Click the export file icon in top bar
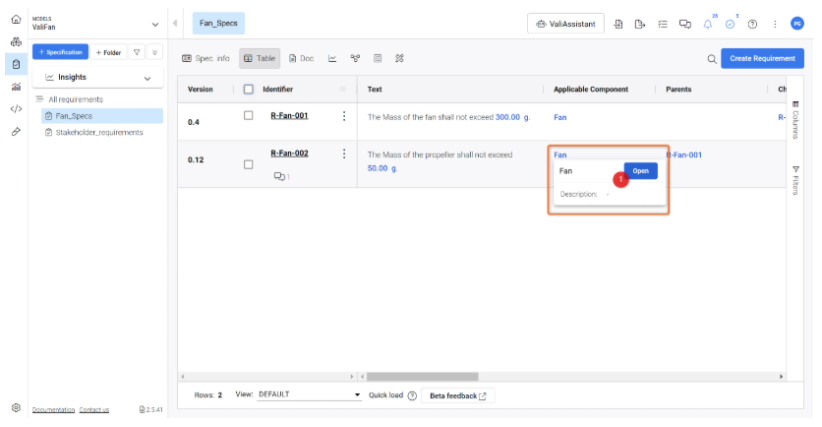This screenshot has height=427, width=822. (x=640, y=24)
